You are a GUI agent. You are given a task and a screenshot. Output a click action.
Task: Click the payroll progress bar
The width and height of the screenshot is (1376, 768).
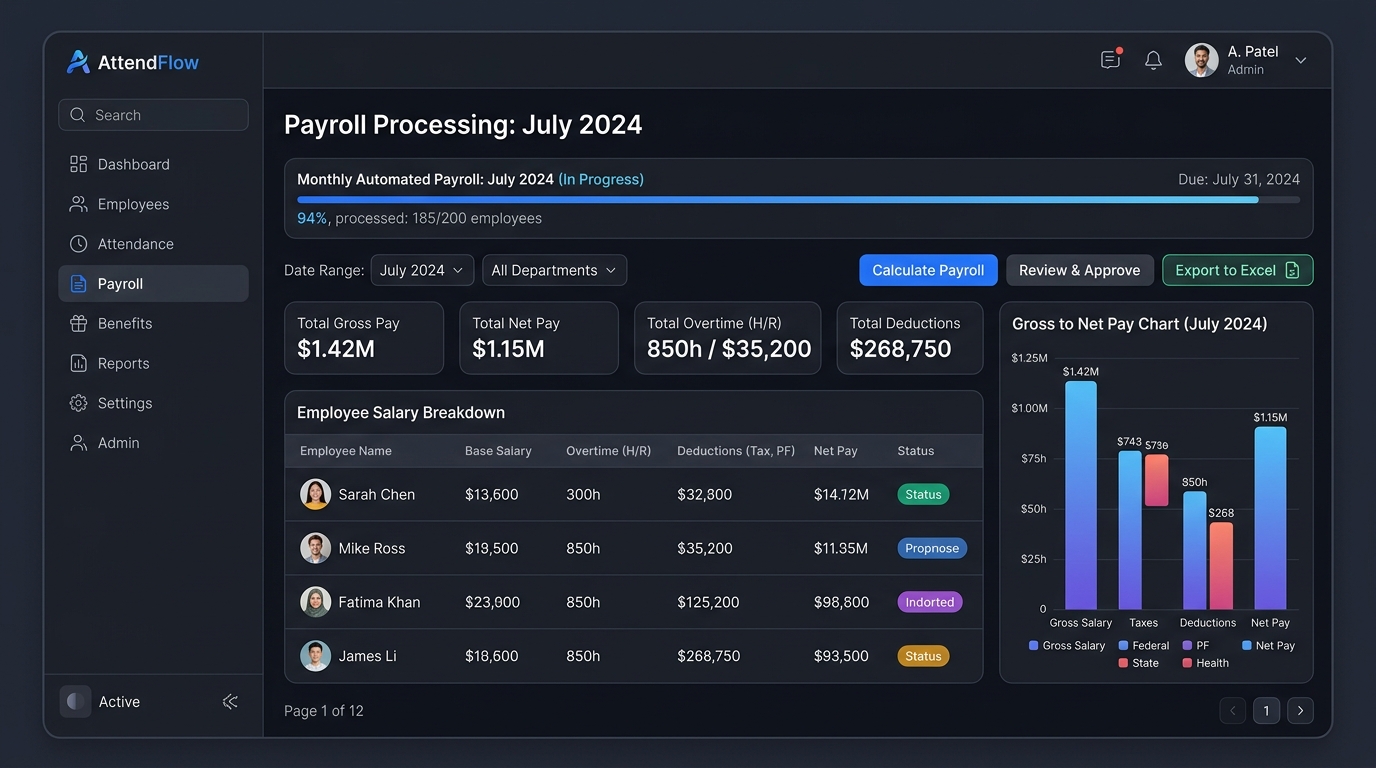point(799,200)
